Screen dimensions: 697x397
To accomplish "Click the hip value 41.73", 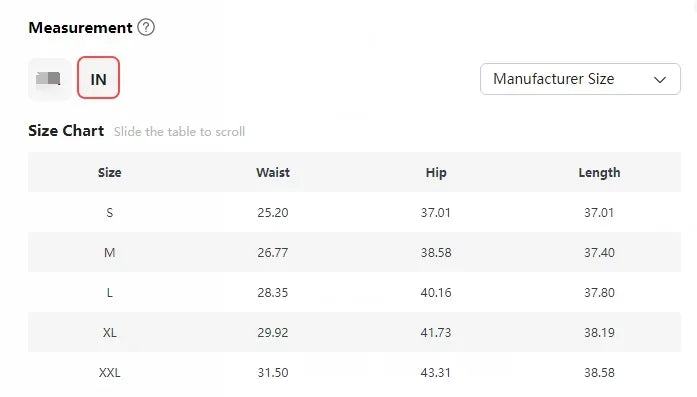I will [436, 333].
